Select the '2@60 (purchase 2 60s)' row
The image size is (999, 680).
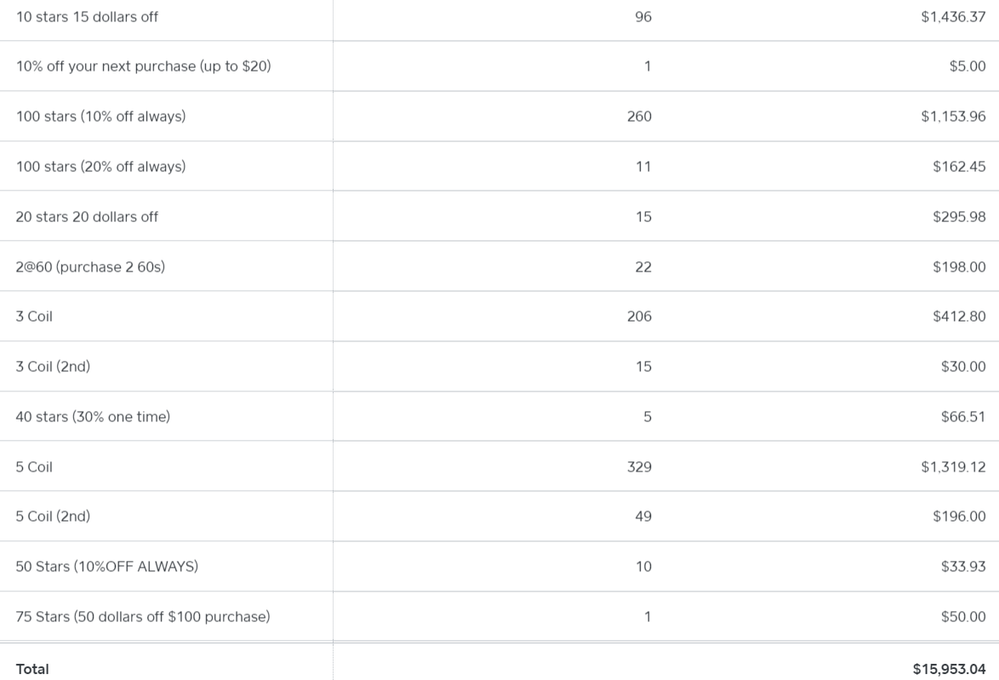(90, 266)
